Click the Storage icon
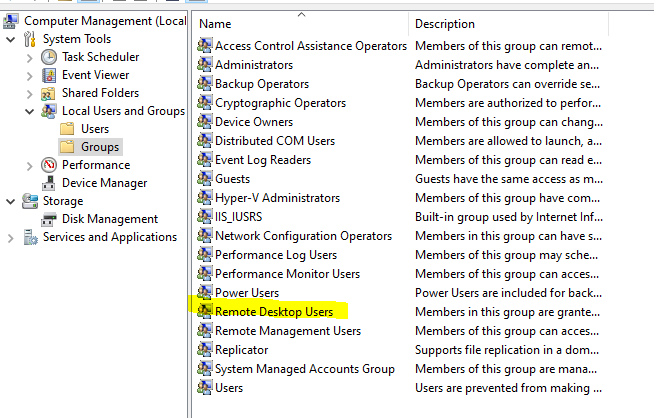This screenshot has width=654, height=418. [x=30, y=201]
